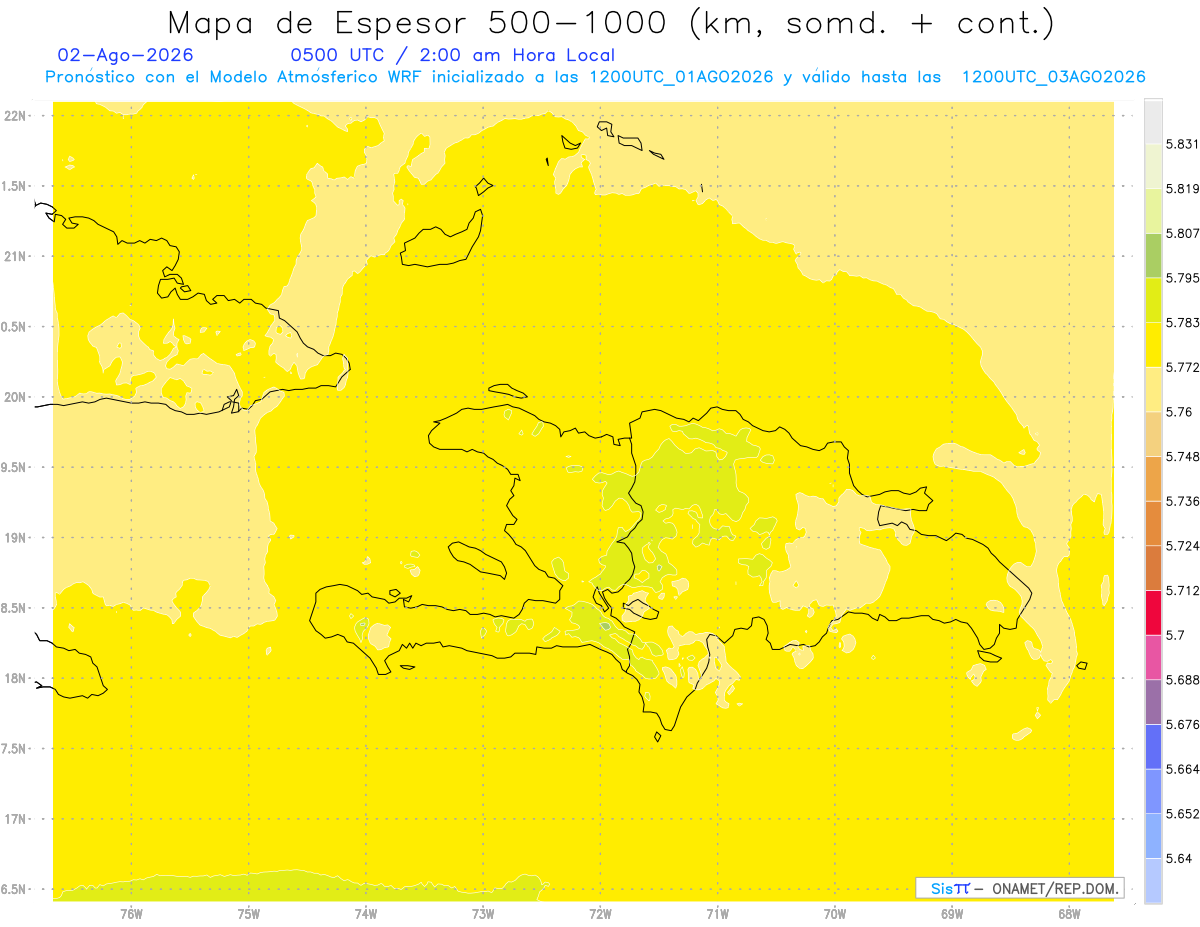
Task: Click the initialization time "1200UTC_01AGO2026"
Action: (x=683, y=77)
